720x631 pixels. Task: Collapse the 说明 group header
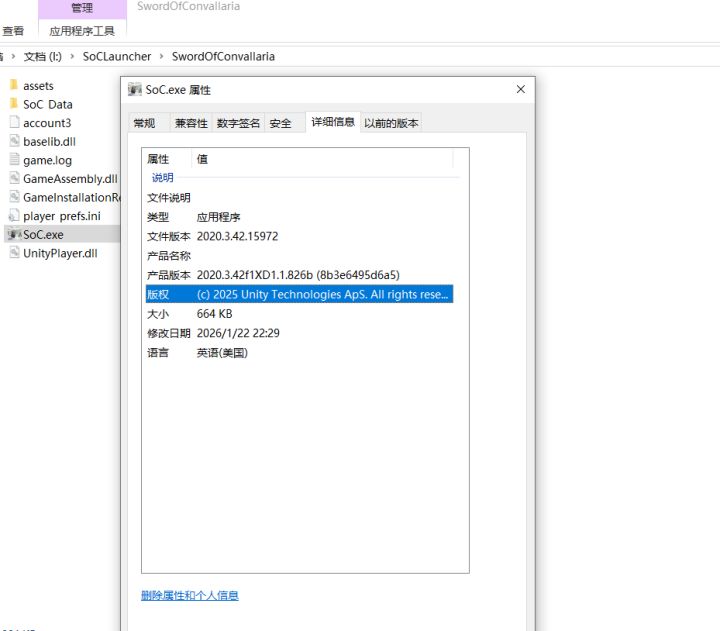click(163, 177)
